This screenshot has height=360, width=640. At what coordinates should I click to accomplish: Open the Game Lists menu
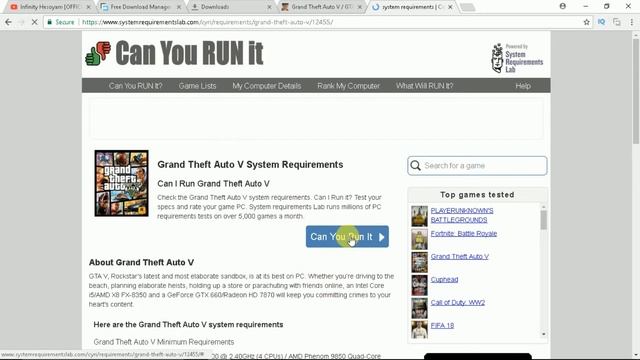(198, 86)
